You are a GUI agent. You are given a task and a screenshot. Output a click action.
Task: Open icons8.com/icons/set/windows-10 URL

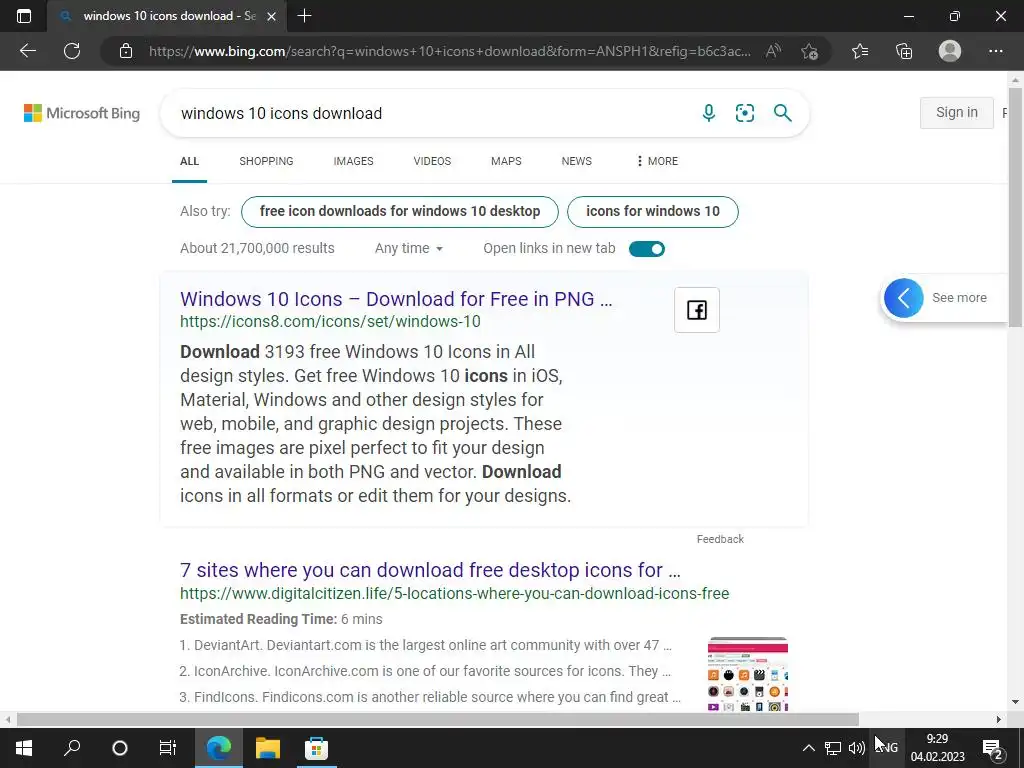[x=330, y=321]
